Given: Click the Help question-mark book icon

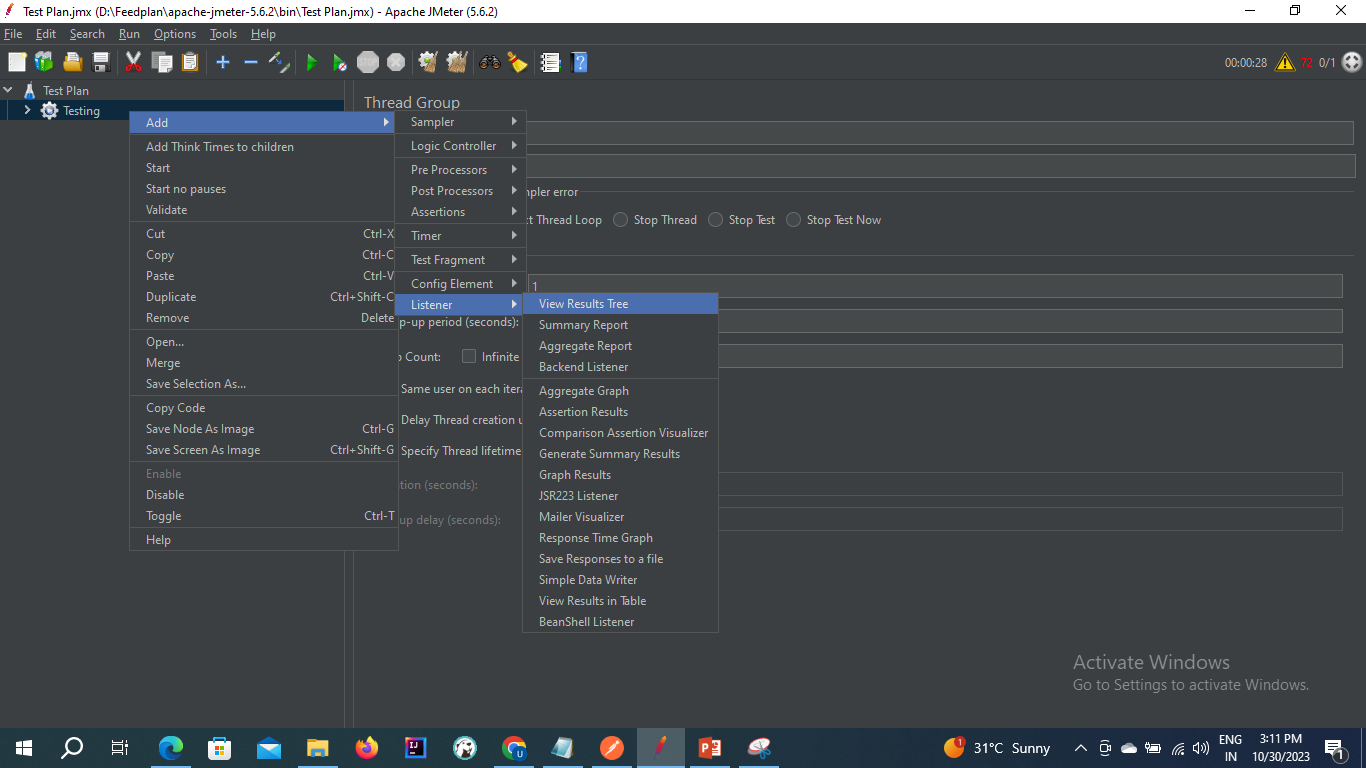Looking at the screenshot, I should pos(578,62).
